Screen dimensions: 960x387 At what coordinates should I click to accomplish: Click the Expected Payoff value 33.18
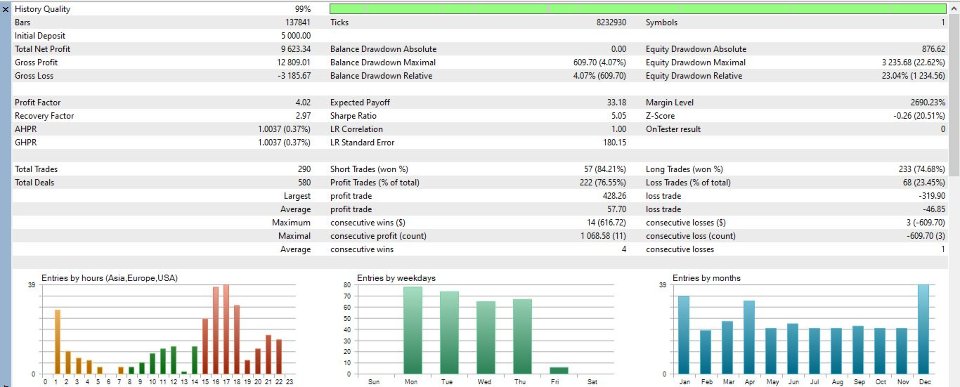(617, 103)
